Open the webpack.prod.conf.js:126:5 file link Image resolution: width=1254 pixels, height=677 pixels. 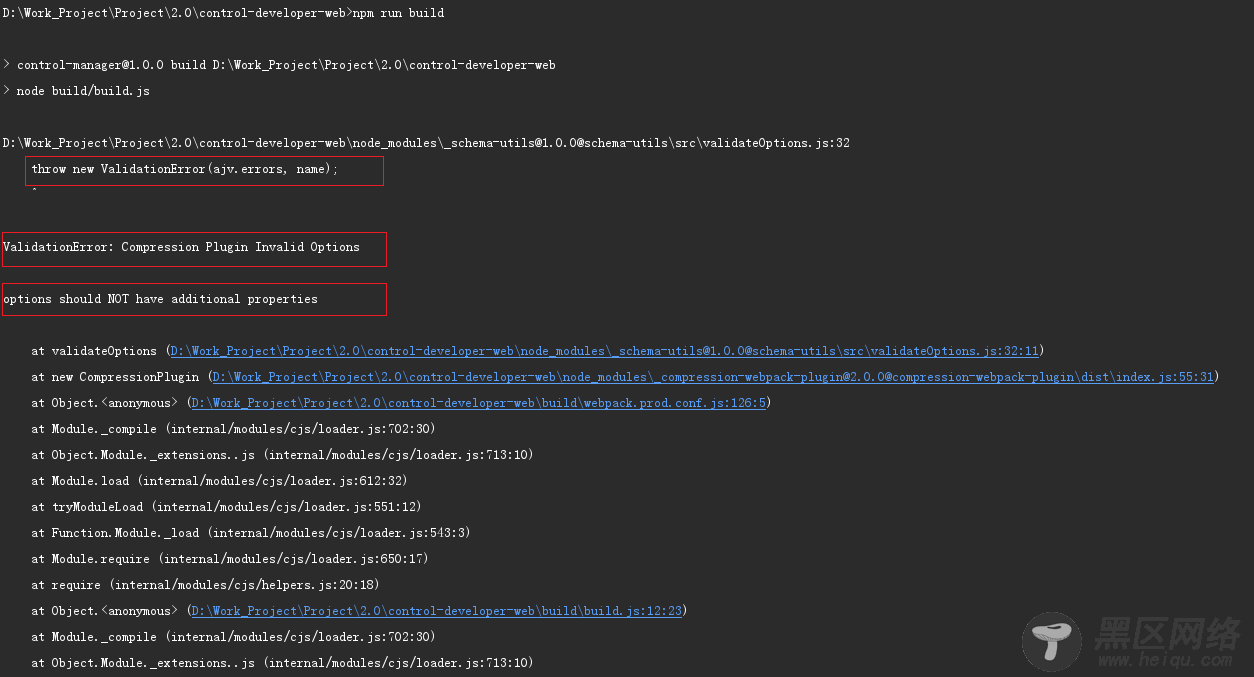click(x=477, y=403)
